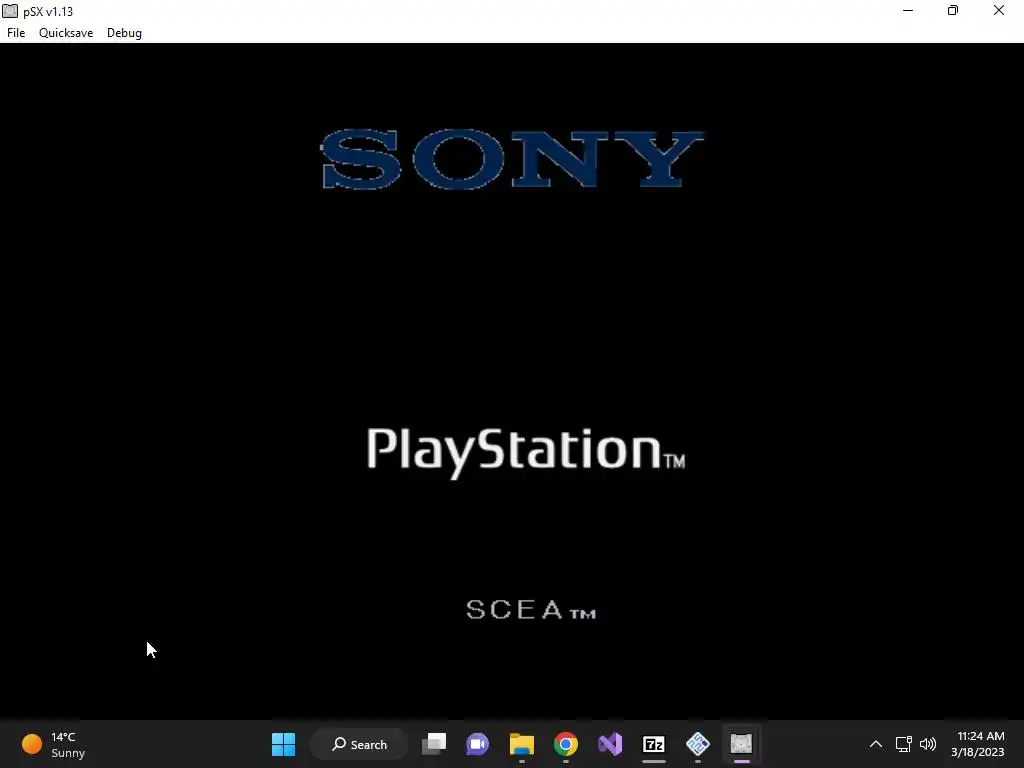Viewport: 1024px width, 768px height.
Task: Show hidden system tray icons
Action: point(876,744)
